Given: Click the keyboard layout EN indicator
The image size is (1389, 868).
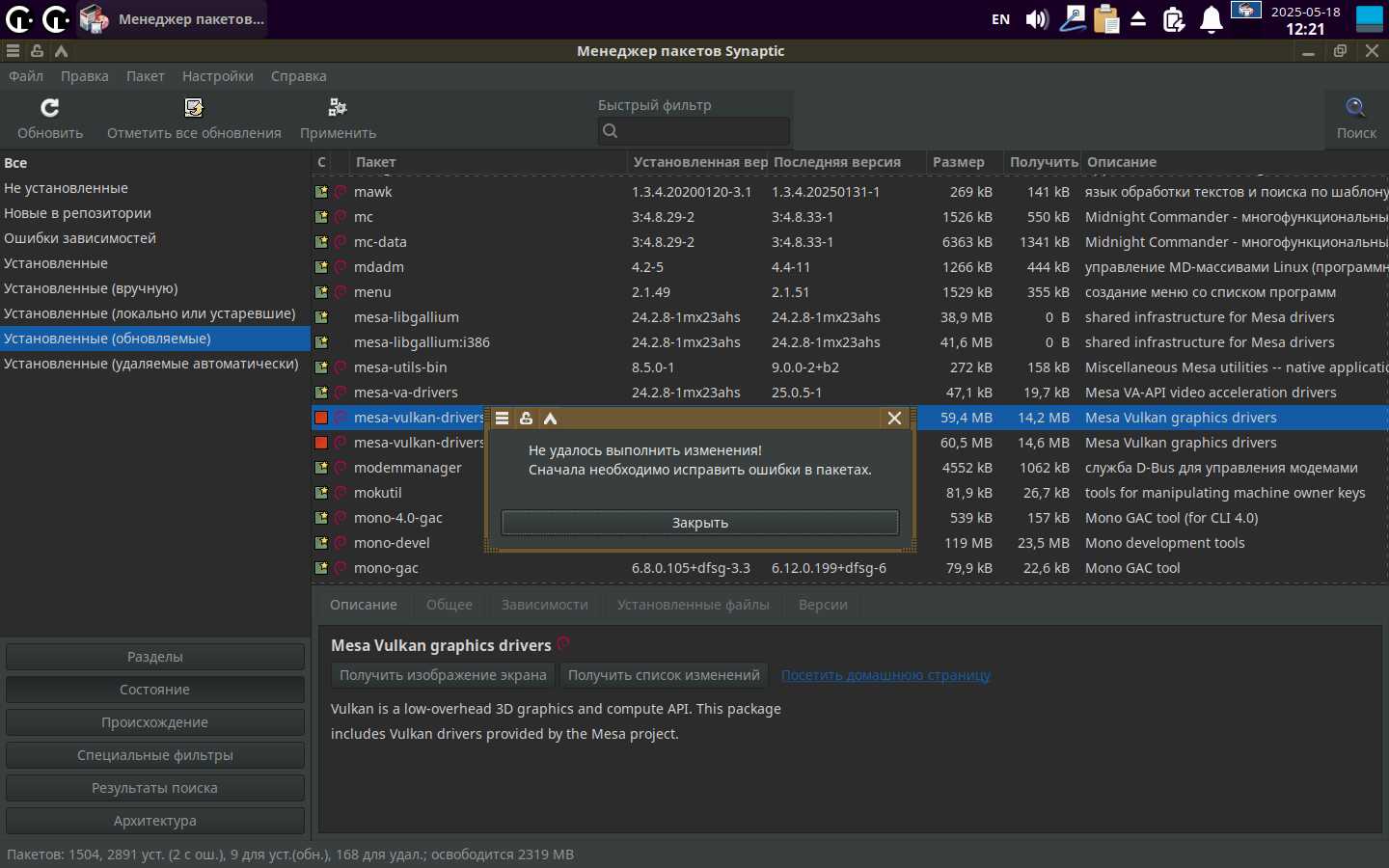Looking at the screenshot, I should [x=1001, y=19].
